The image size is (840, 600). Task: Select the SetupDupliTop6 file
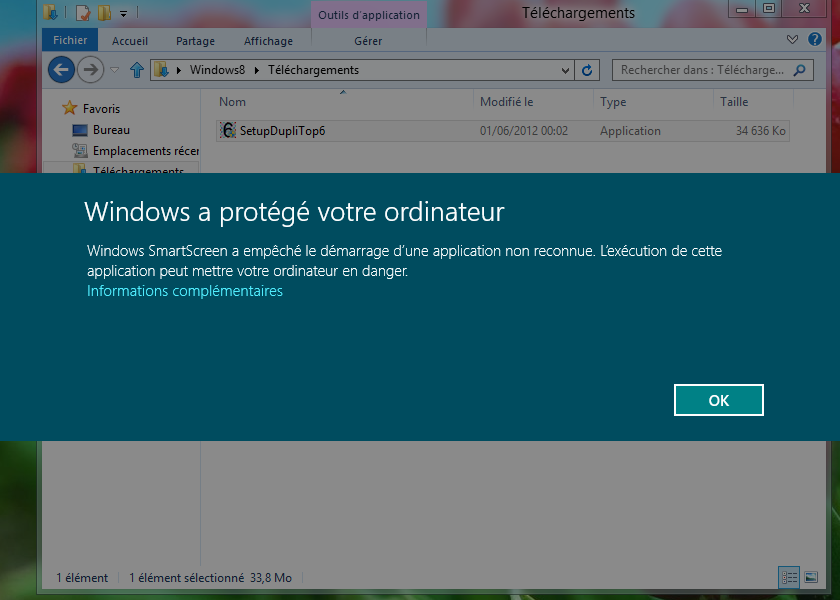click(502, 131)
